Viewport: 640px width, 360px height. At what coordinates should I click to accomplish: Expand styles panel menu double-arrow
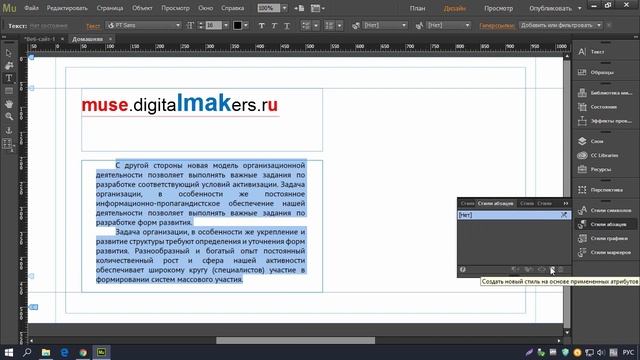point(566,203)
